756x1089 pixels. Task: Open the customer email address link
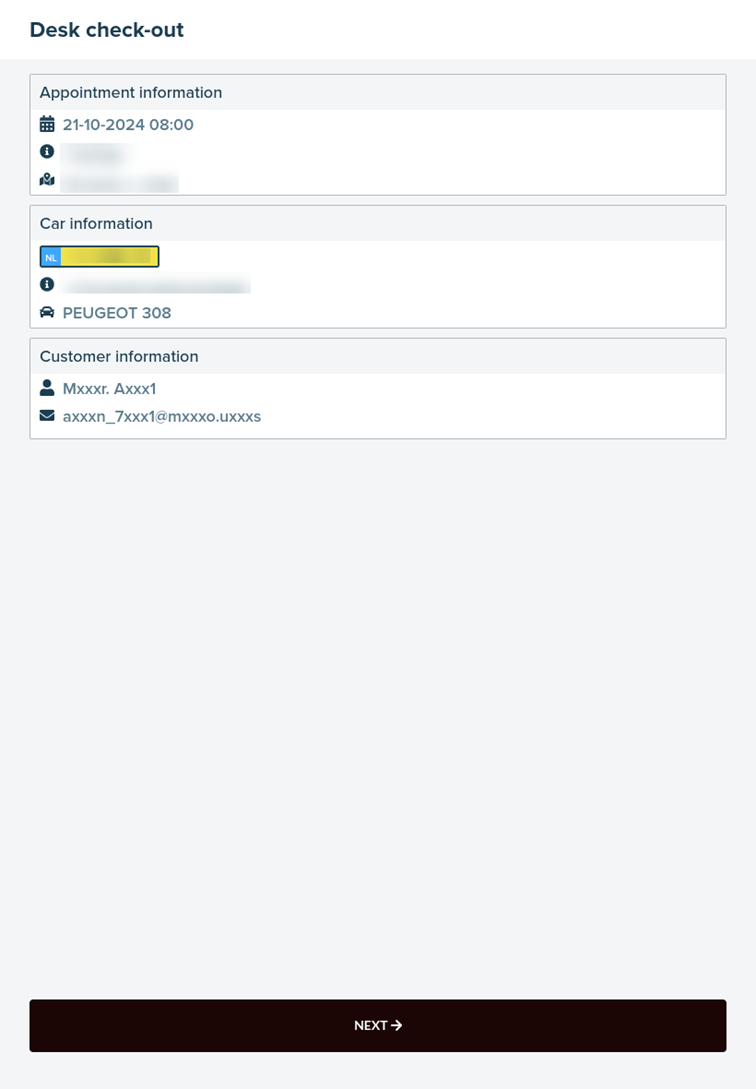(162, 417)
